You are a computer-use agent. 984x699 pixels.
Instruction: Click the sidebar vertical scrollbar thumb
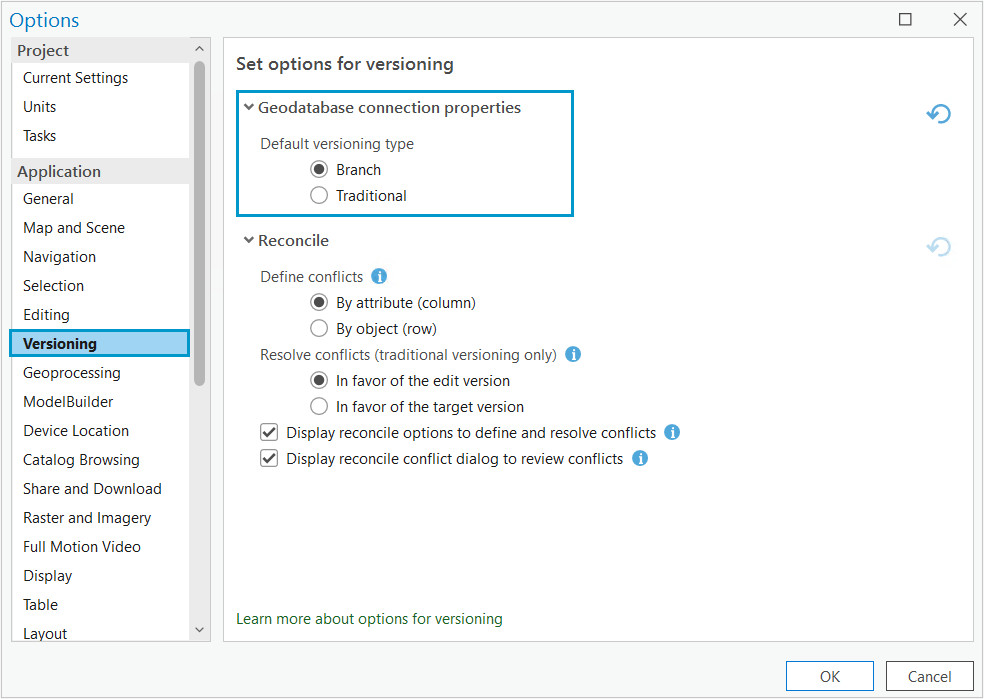pos(199,220)
